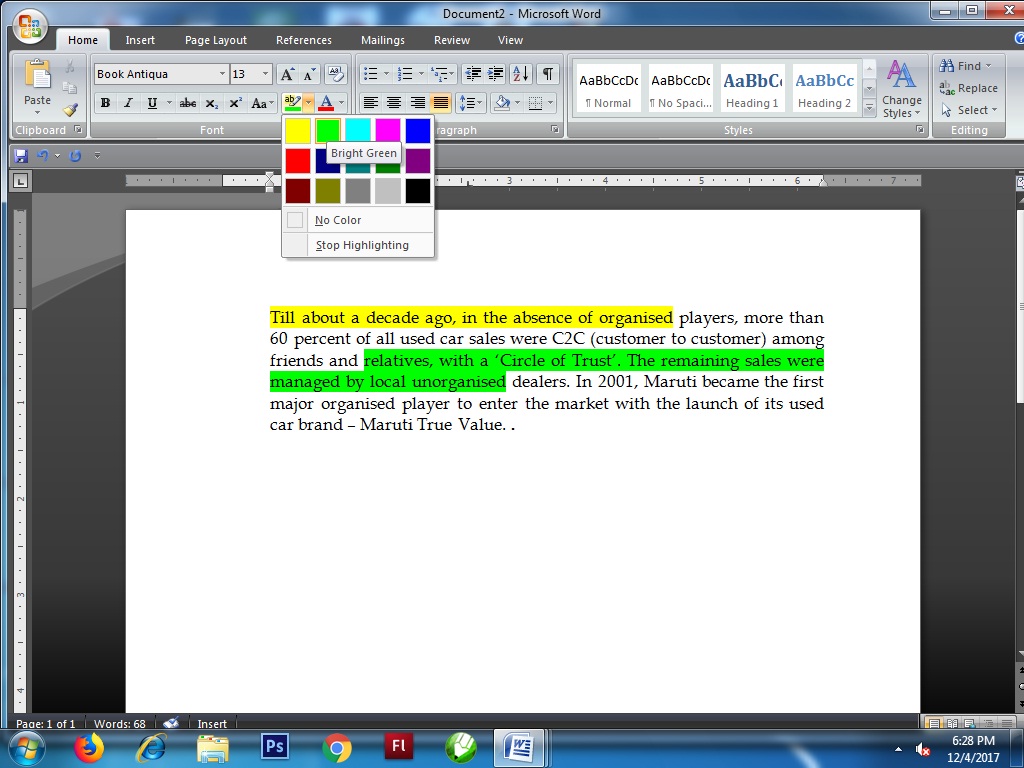Toggle align text left
Screen dimensions: 1024x768
click(370, 103)
